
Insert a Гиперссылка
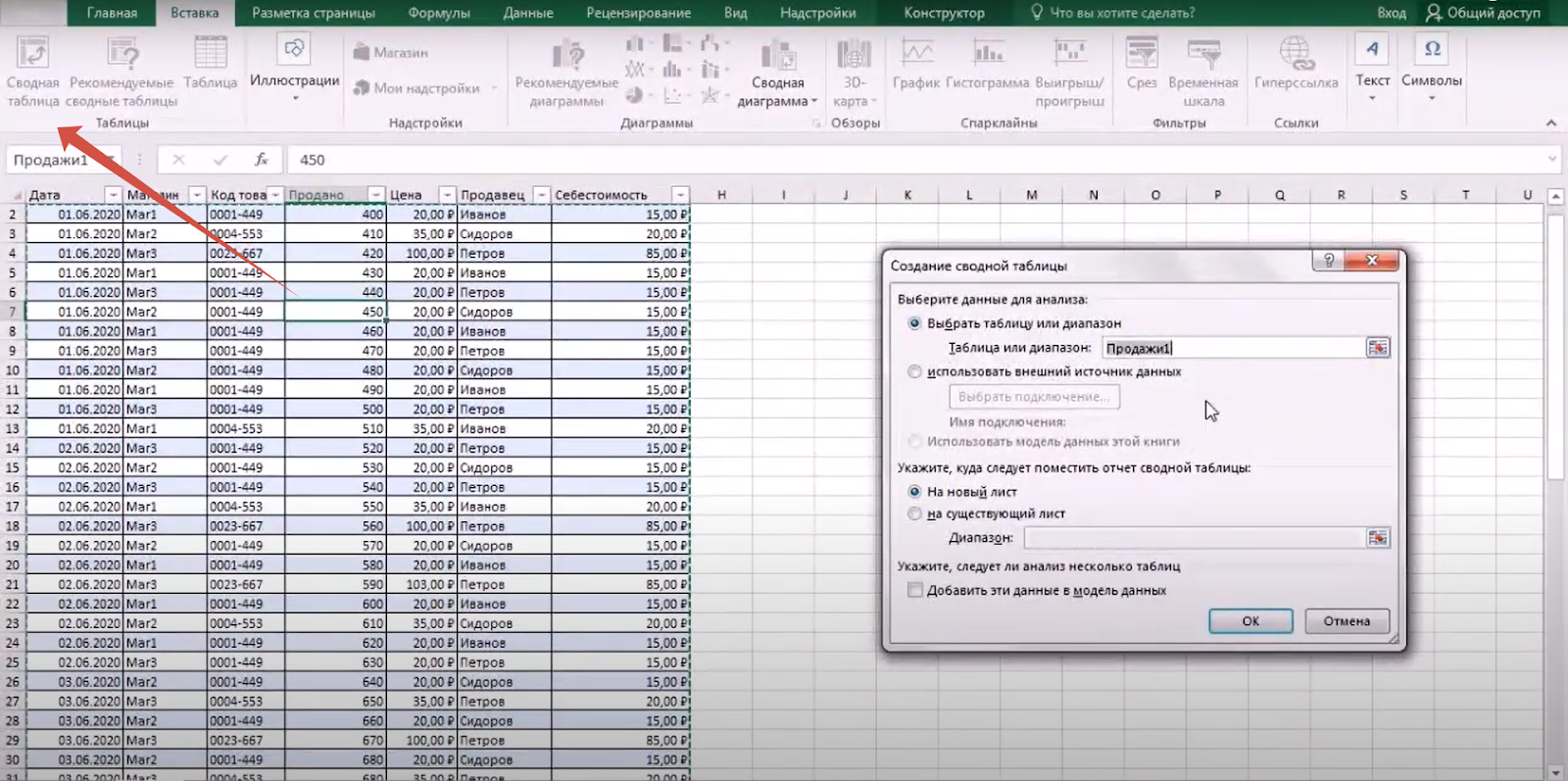click(x=1296, y=64)
